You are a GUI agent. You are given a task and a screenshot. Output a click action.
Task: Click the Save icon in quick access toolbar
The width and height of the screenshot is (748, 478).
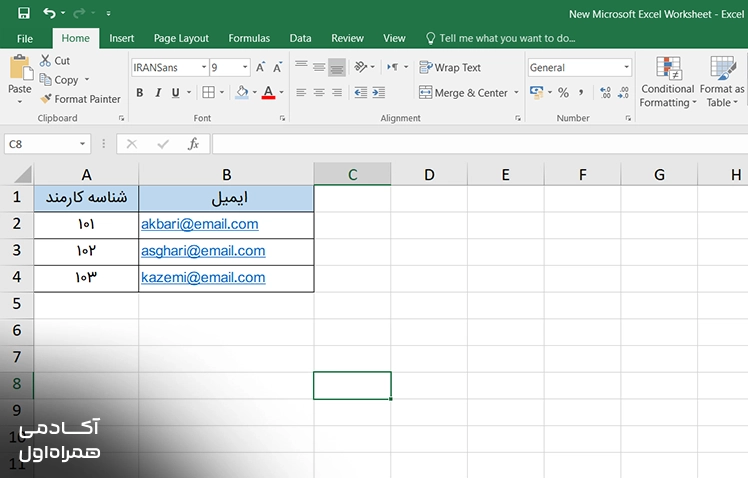click(x=23, y=13)
